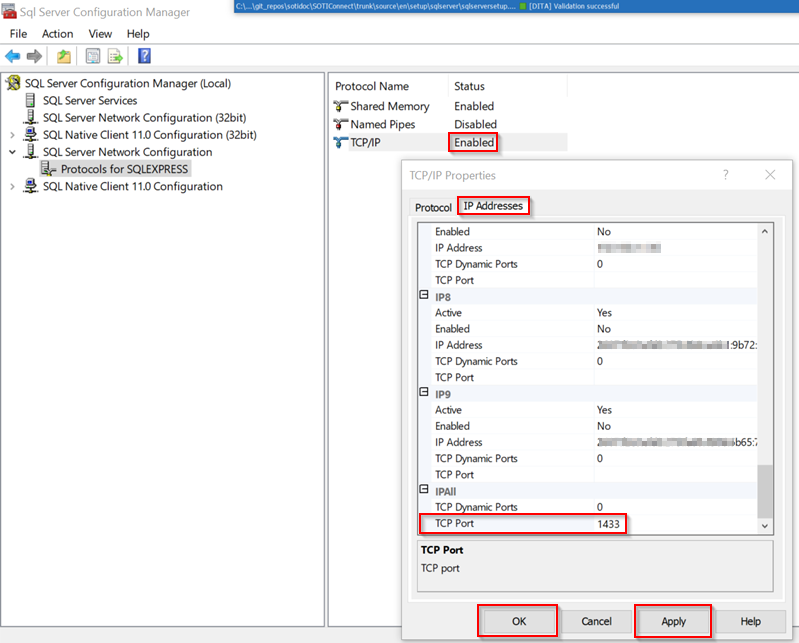Click the Sql Server Configuration Manager title icon
This screenshot has width=799, height=643.
click(x=9, y=11)
